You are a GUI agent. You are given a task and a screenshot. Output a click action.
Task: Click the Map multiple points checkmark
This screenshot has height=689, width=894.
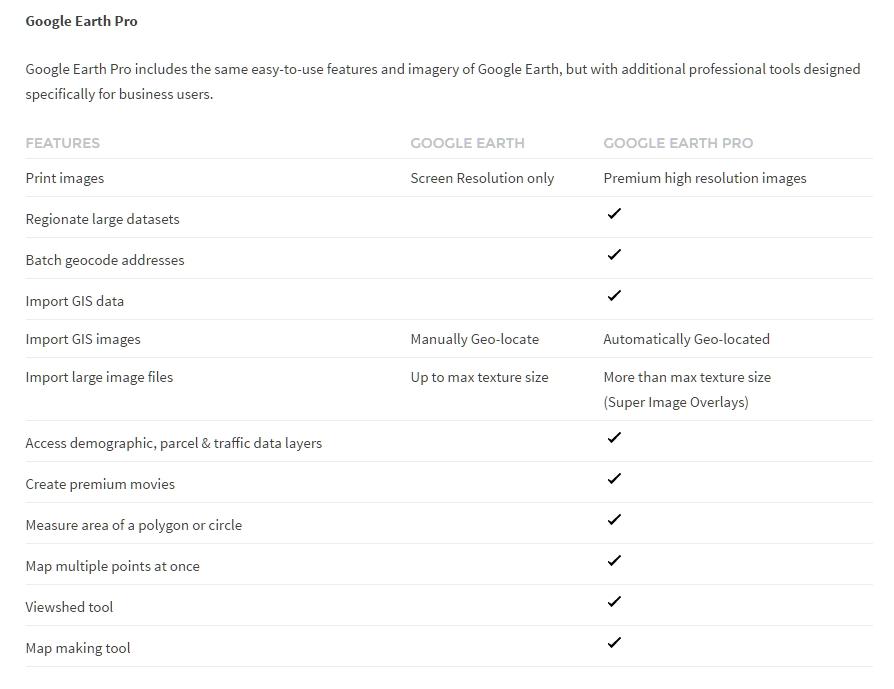(x=614, y=561)
